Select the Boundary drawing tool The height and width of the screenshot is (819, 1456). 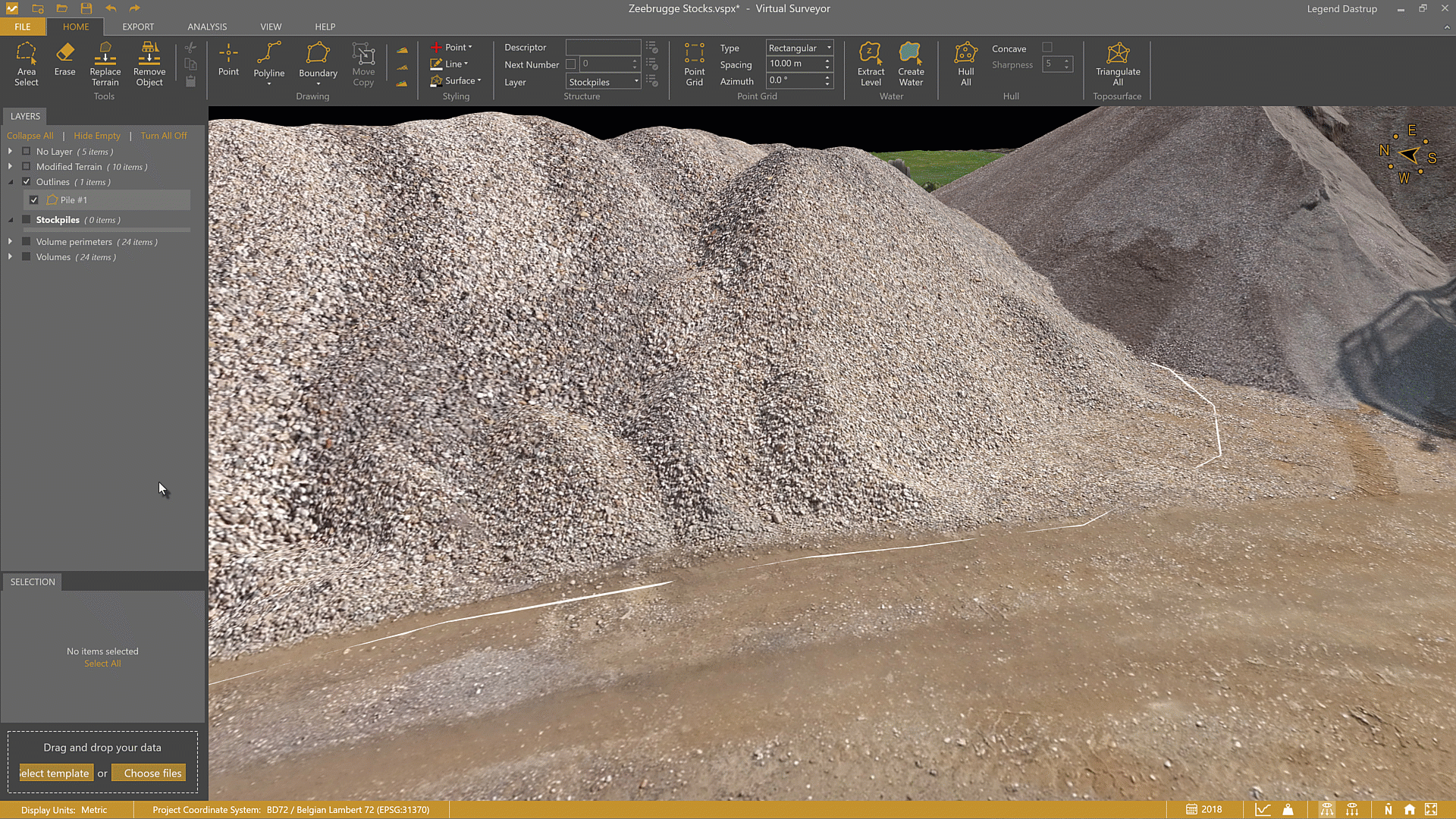[318, 64]
